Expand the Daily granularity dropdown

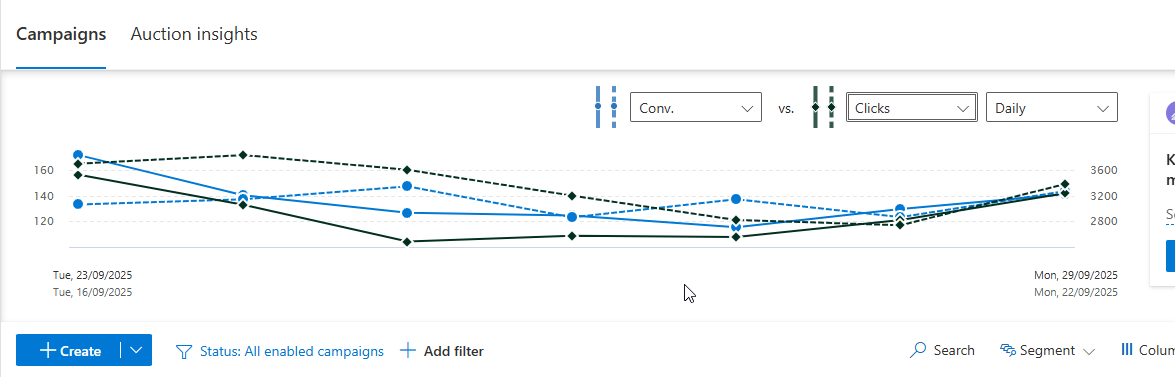[1051, 108]
